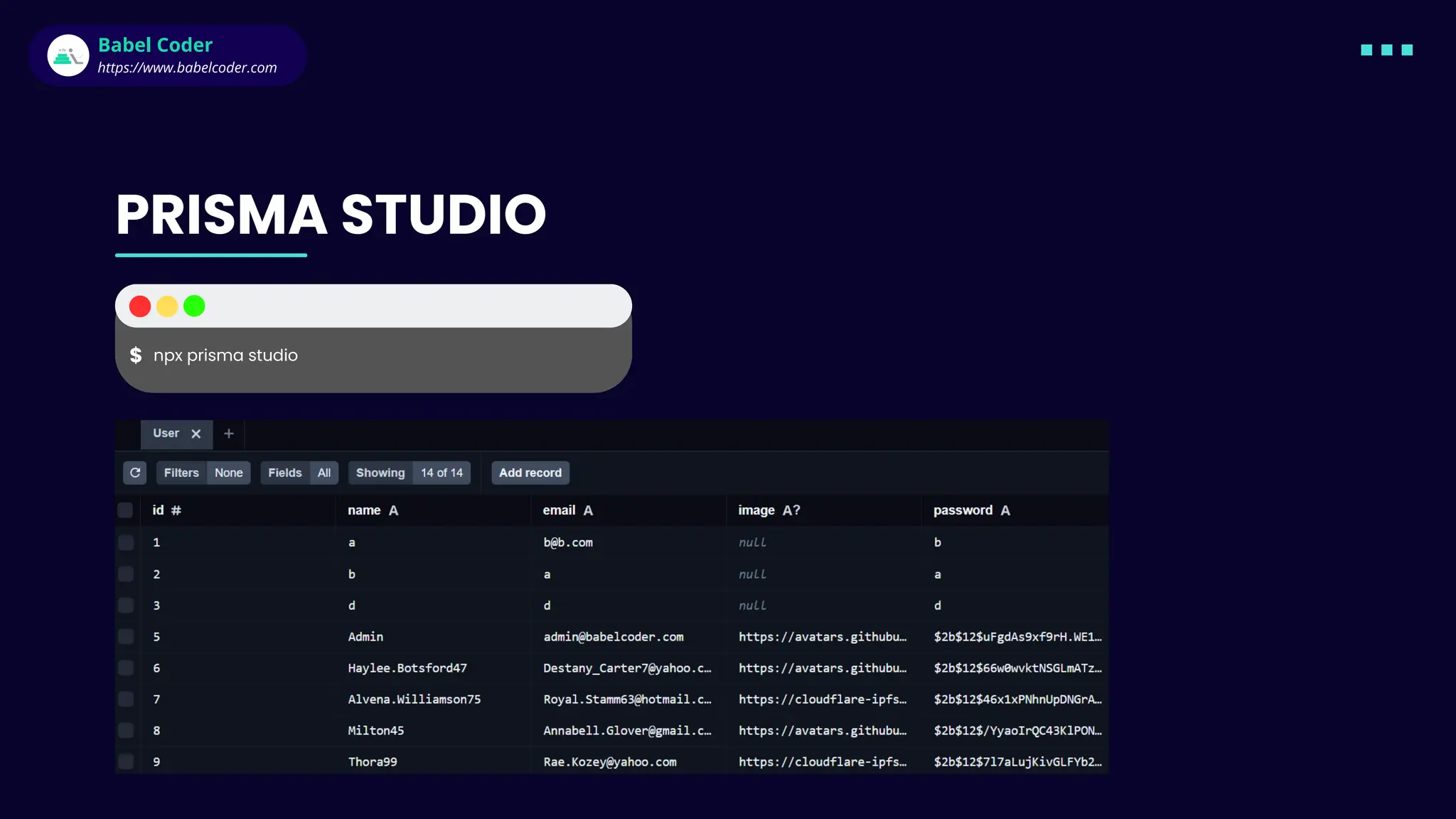
Task: Select the email cell b@b.com
Action: 628,542
